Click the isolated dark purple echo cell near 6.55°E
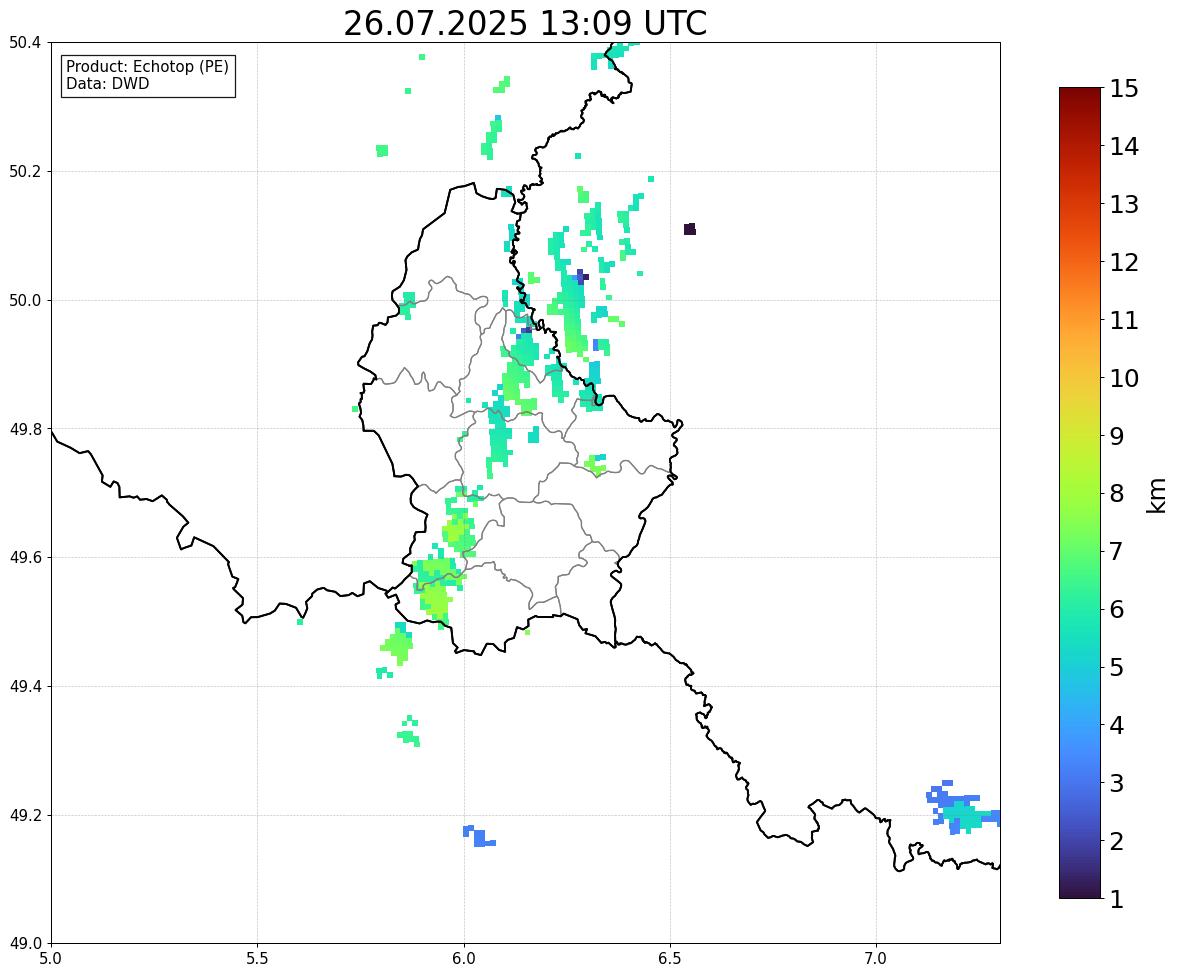Viewport: 1178px width, 976px height. pyautogui.click(x=690, y=229)
